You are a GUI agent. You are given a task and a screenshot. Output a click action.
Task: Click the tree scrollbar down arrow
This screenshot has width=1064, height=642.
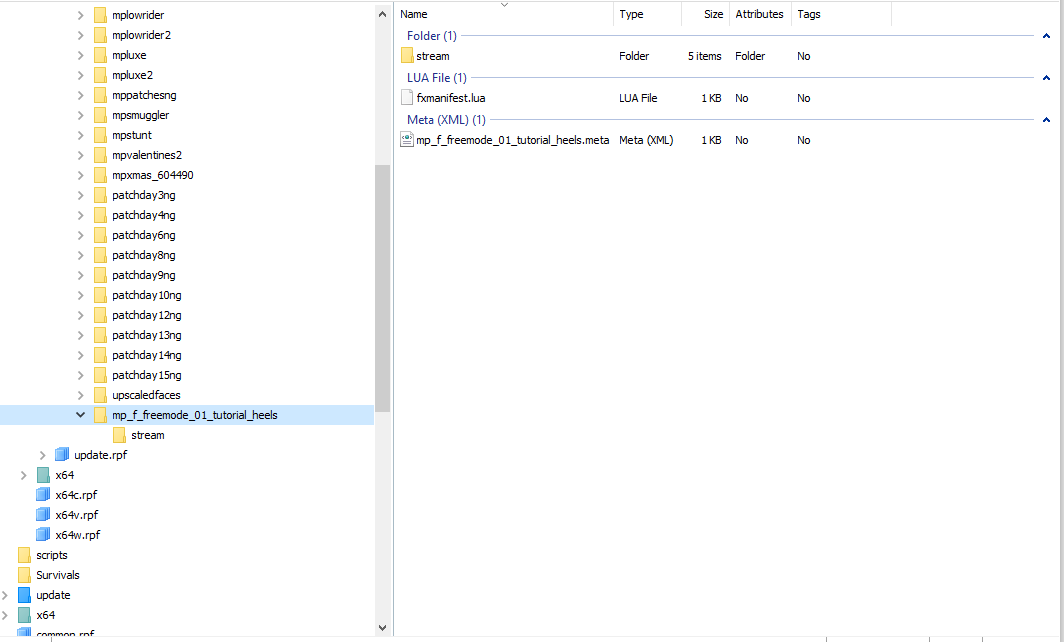382,628
